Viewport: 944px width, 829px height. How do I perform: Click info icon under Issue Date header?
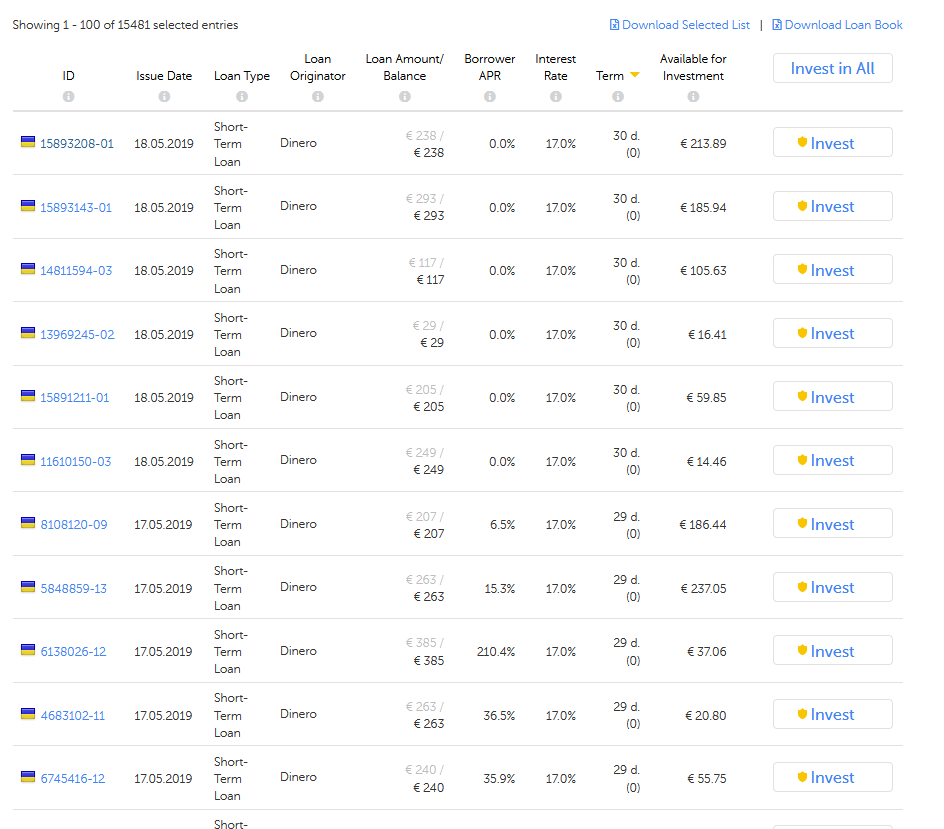pyautogui.click(x=164, y=97)
